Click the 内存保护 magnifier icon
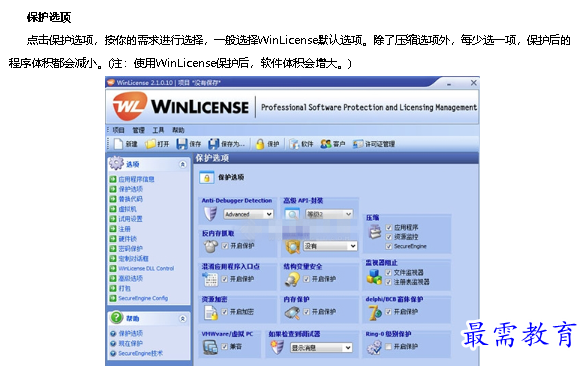Viewport: 585px width, 366px height. coord(292,312)
